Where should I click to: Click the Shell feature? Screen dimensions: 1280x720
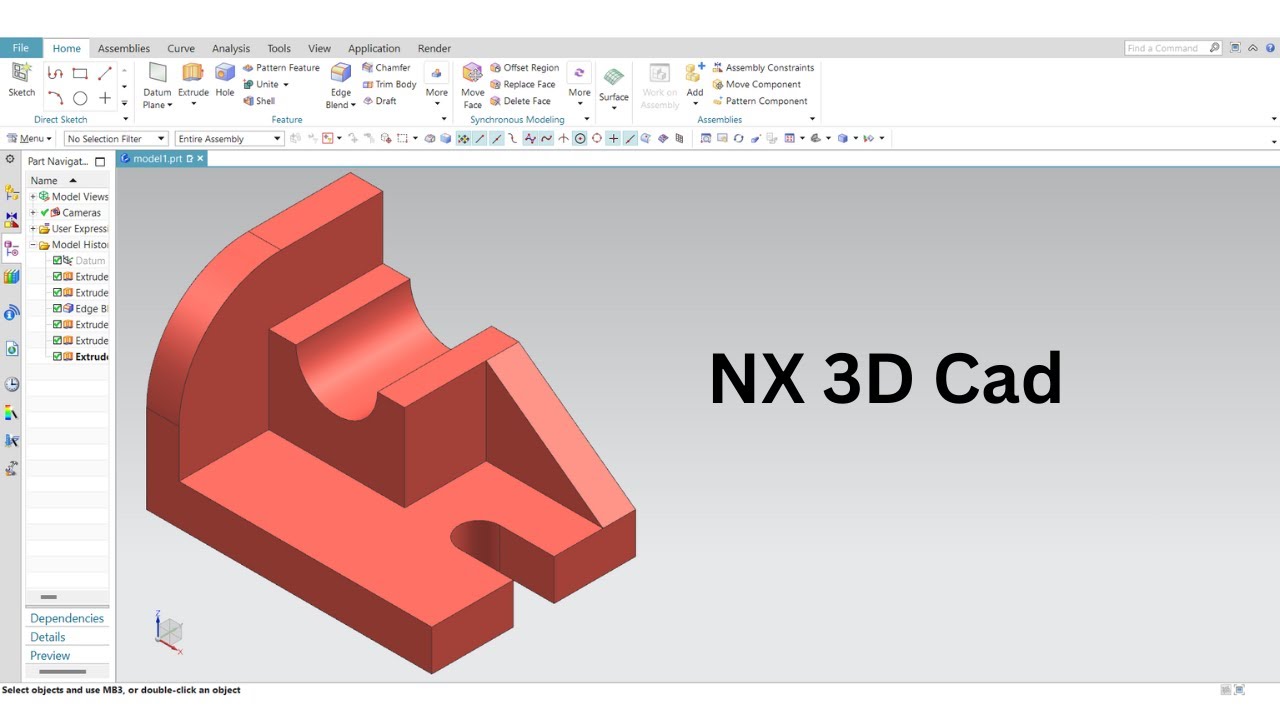click(x=259, y=100)
